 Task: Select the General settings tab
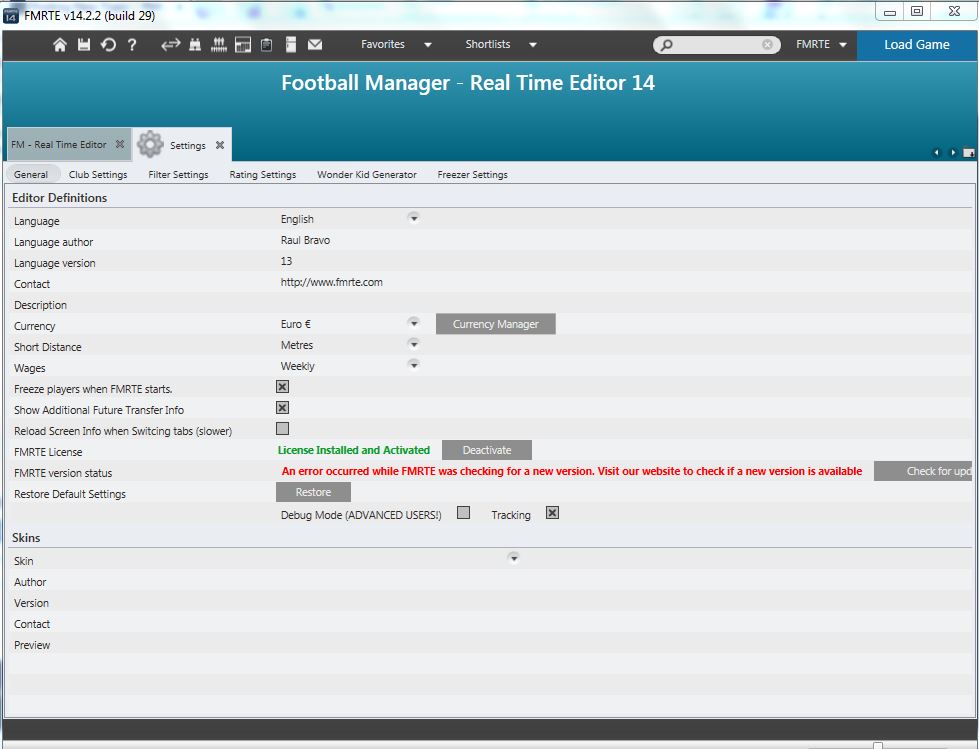31,175
